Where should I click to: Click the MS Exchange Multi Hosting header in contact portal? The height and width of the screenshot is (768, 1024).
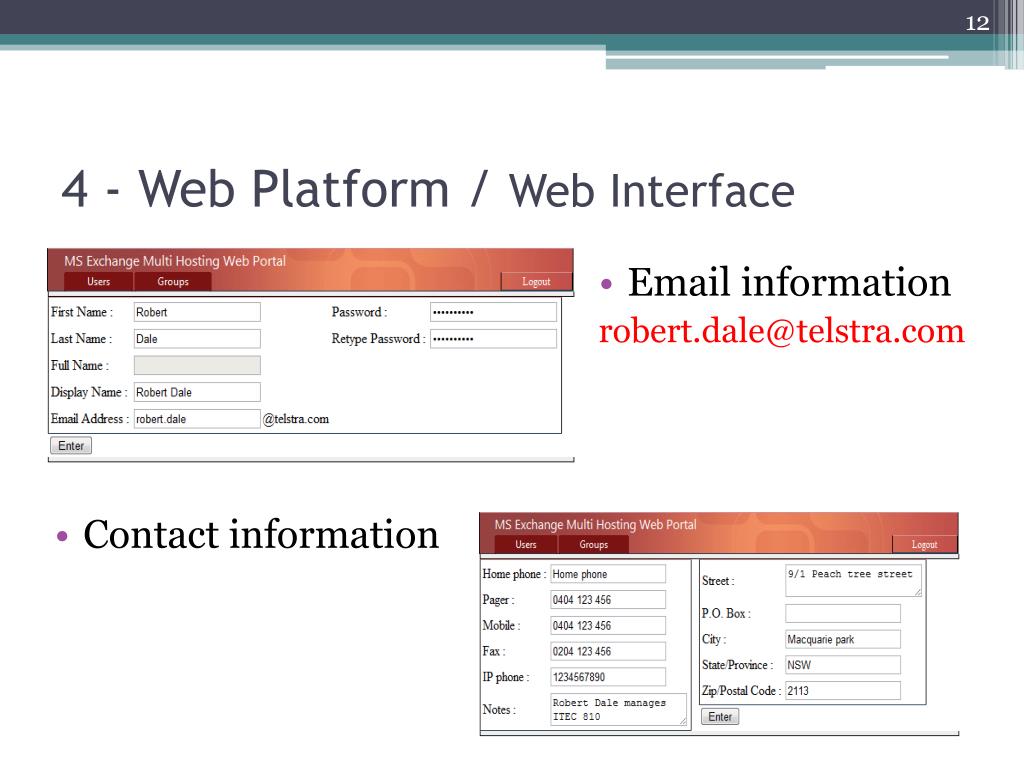[595, 524]
